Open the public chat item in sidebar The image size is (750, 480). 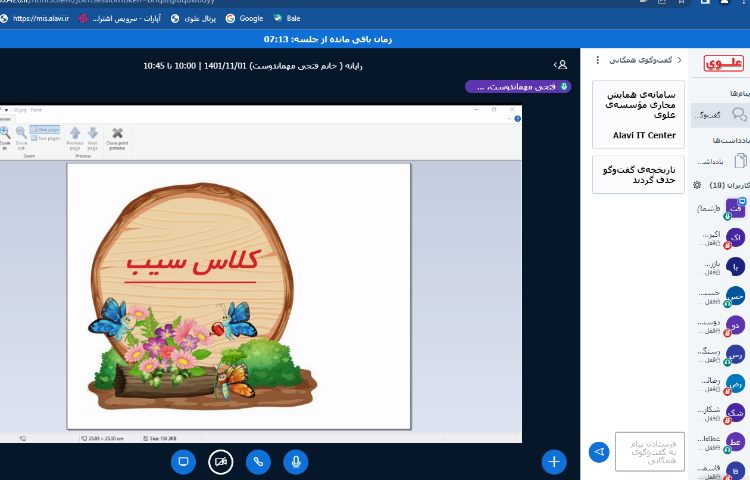(x=721, y=115)
